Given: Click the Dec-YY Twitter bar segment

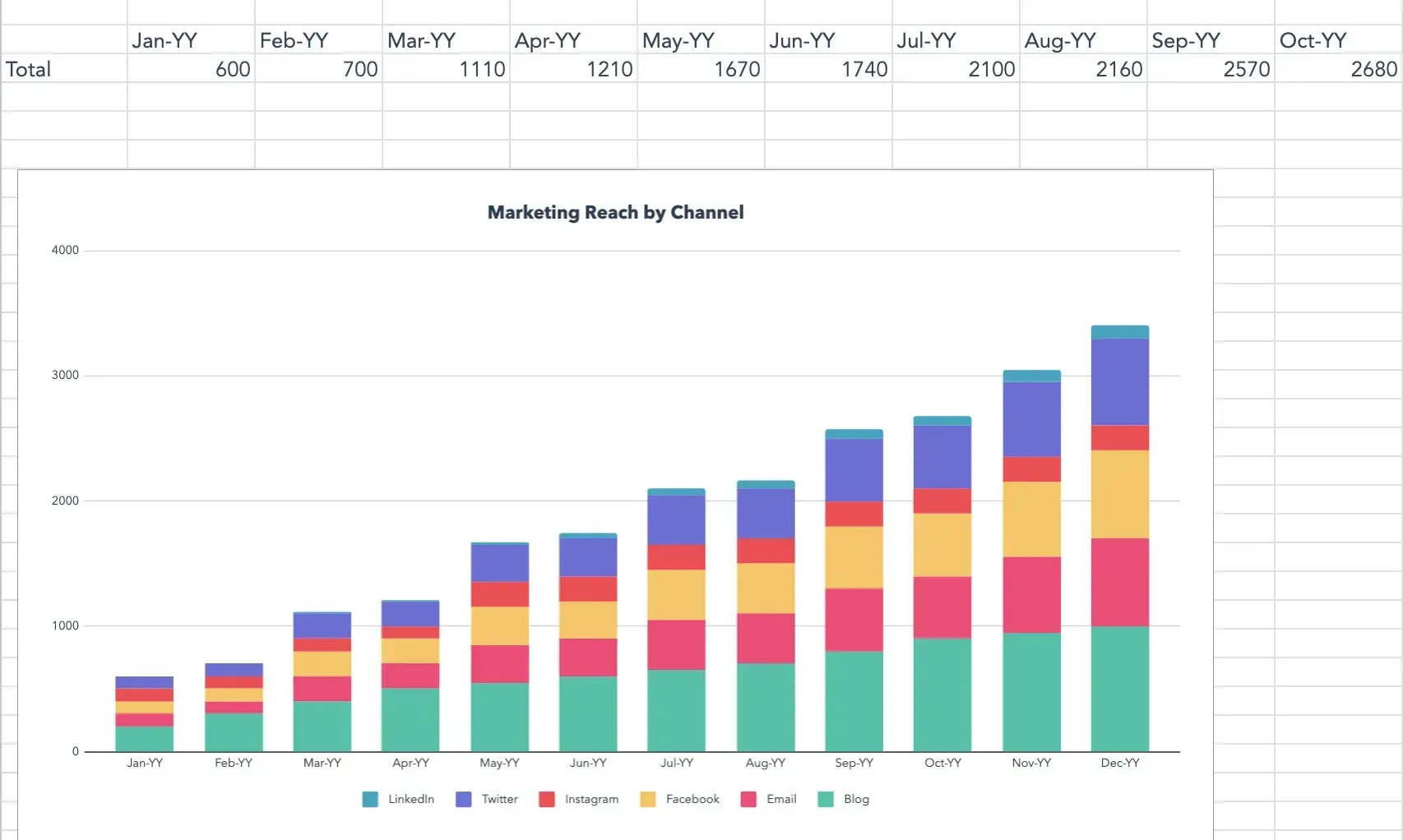Looking at the screenshot, I should tap(1119, 381).
